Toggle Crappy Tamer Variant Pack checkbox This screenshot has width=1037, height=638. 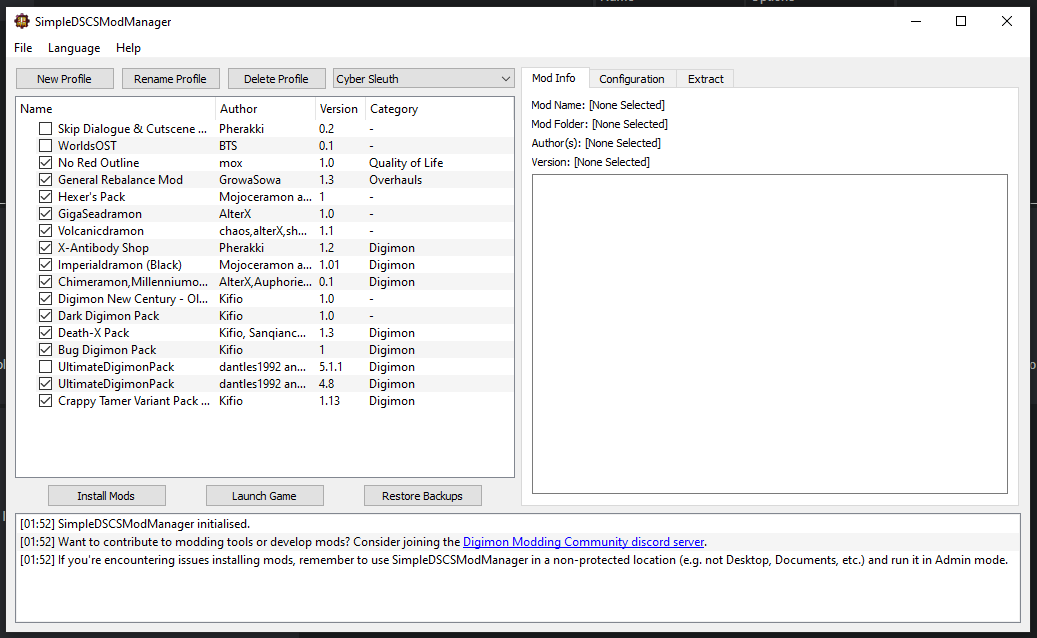point(45,401)
